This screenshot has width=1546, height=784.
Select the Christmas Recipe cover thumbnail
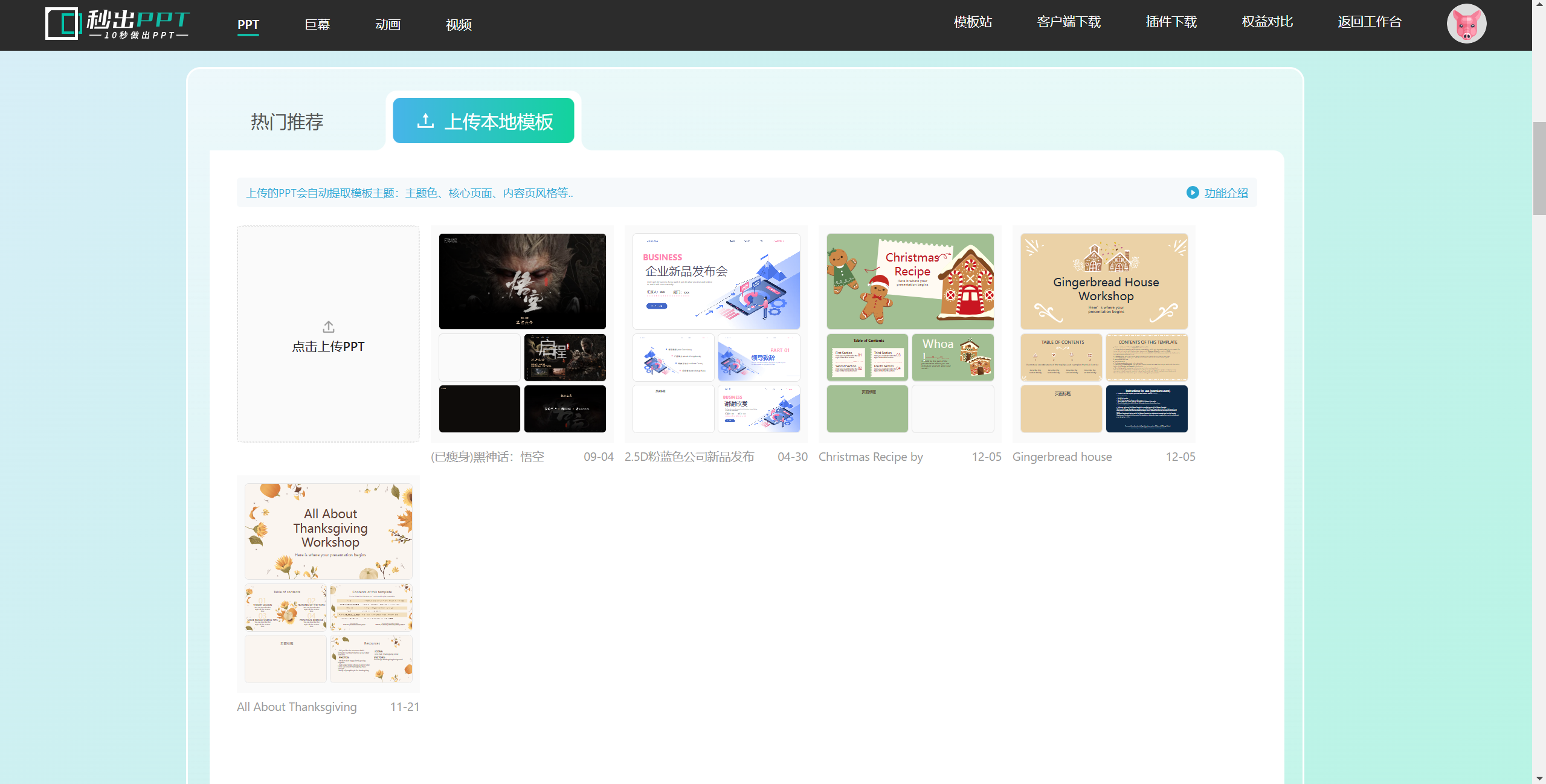910,281
